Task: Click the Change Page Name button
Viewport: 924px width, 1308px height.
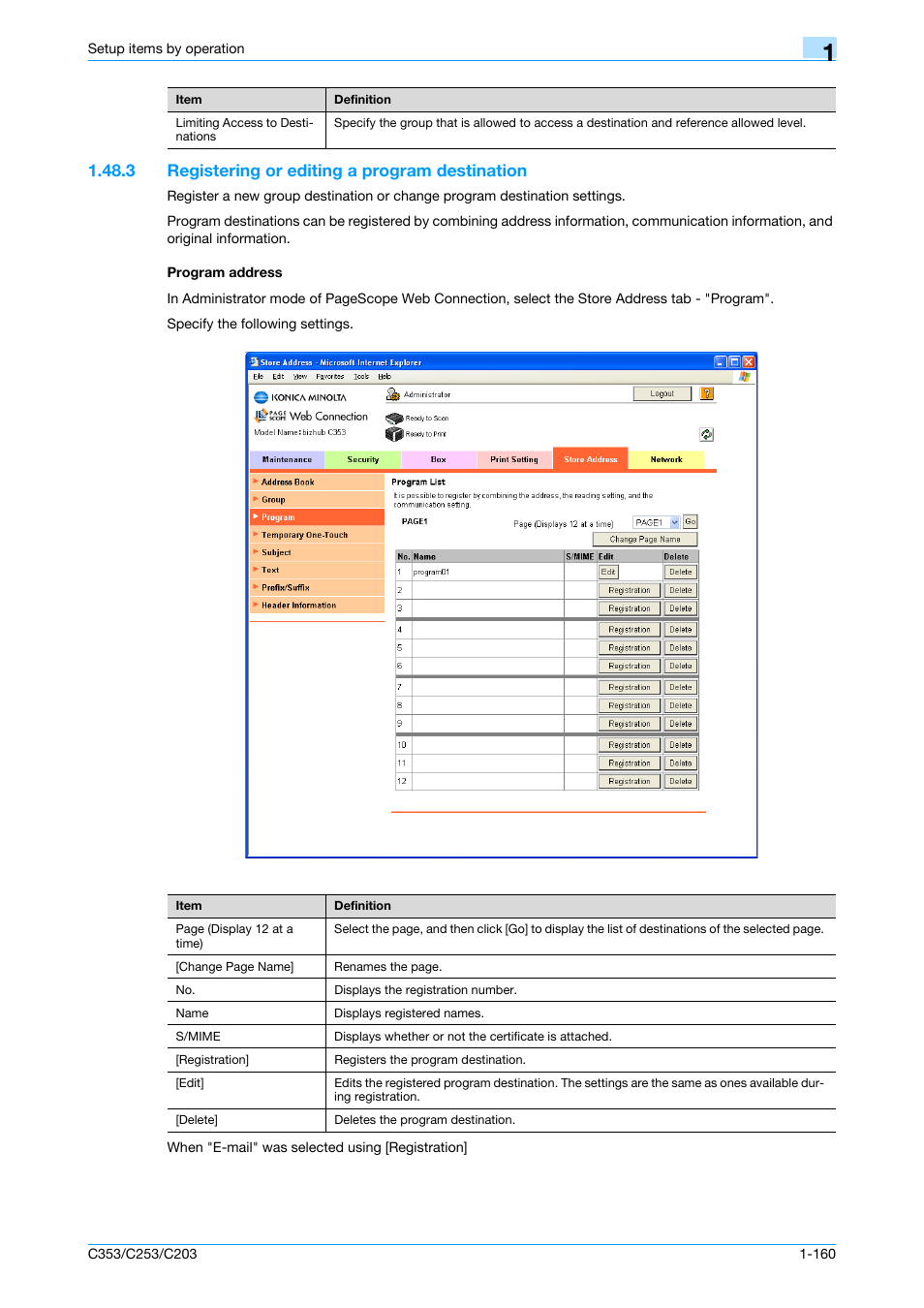Action: (645, 540)
